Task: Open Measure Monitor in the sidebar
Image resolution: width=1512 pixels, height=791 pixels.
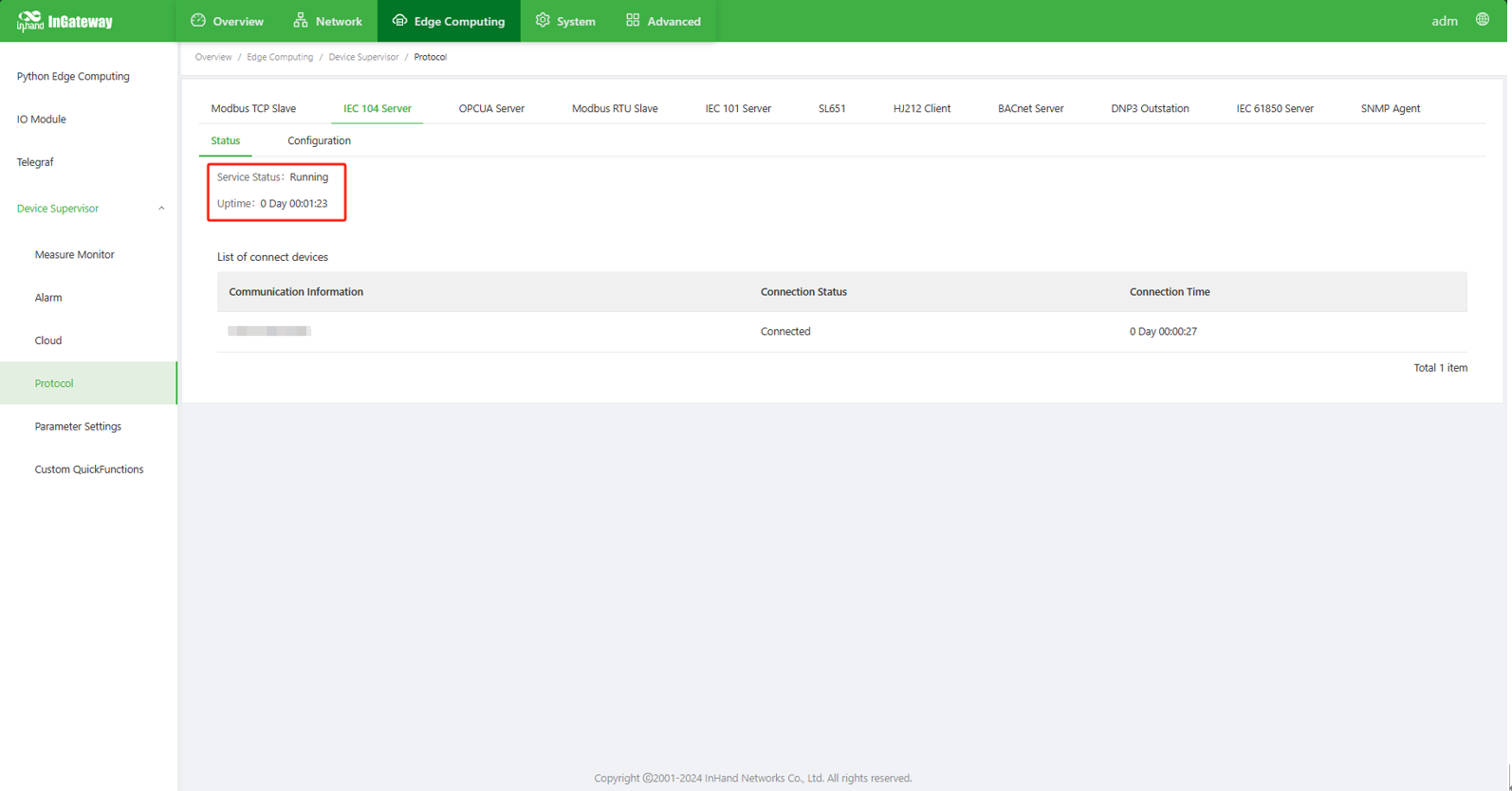Action: point(74,254)
